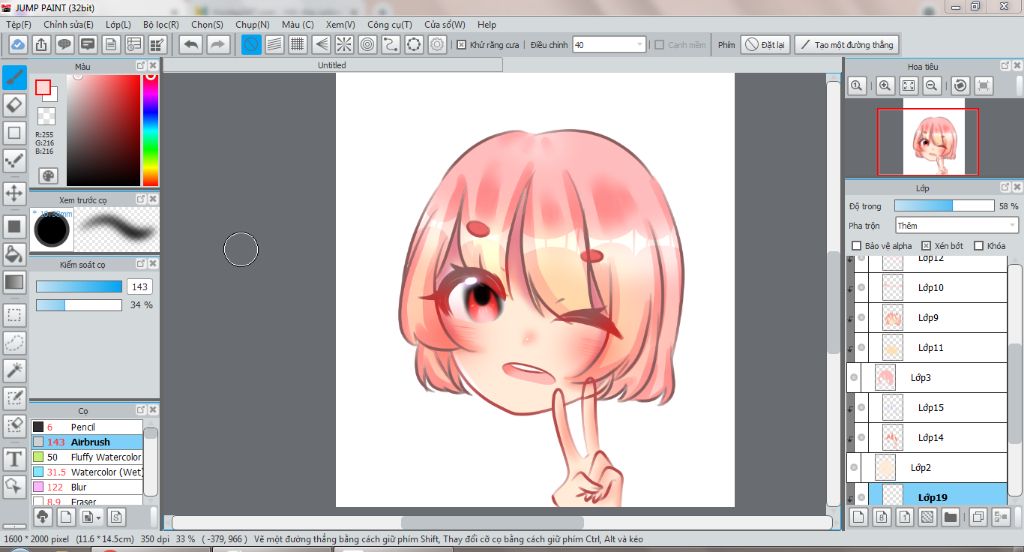The width and height of the screenshot is (1024, 552).
Task: Toggle visibility of layer Lớp14
Action: [x=861, y=438]
